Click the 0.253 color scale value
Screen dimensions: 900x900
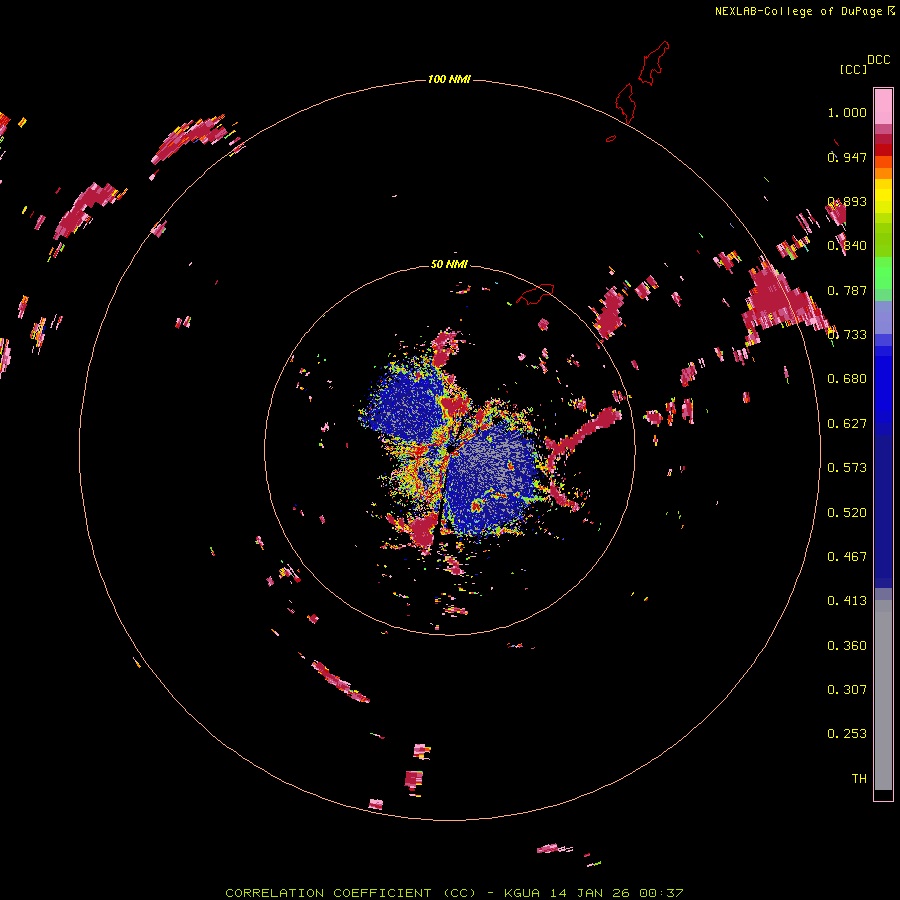tap(847, 734)
